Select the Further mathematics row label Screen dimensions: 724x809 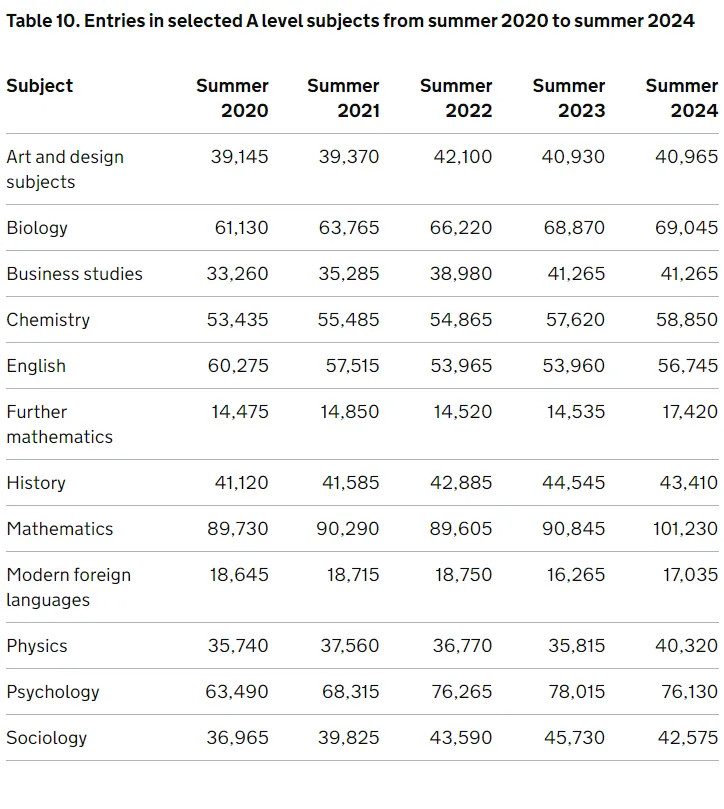(x=59, y=424)
